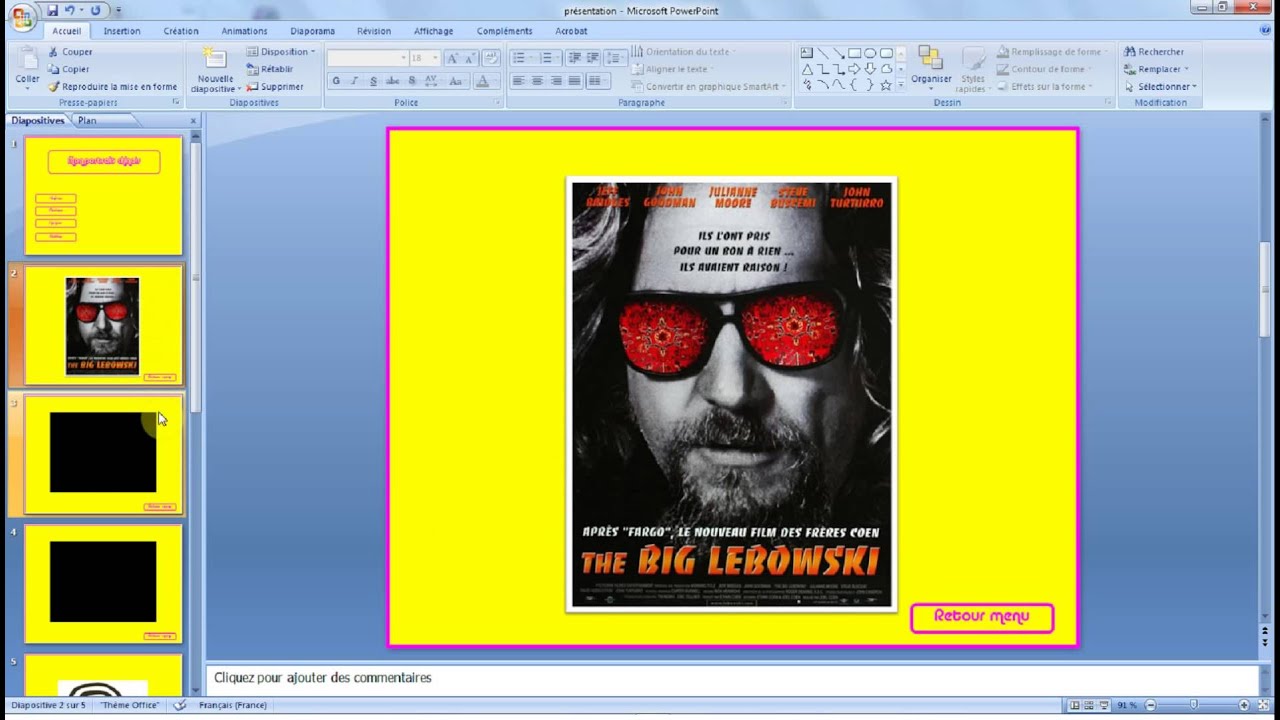
Task: Open the Remplissage de forme dropdown
Action: click(x=1052, y=52)
